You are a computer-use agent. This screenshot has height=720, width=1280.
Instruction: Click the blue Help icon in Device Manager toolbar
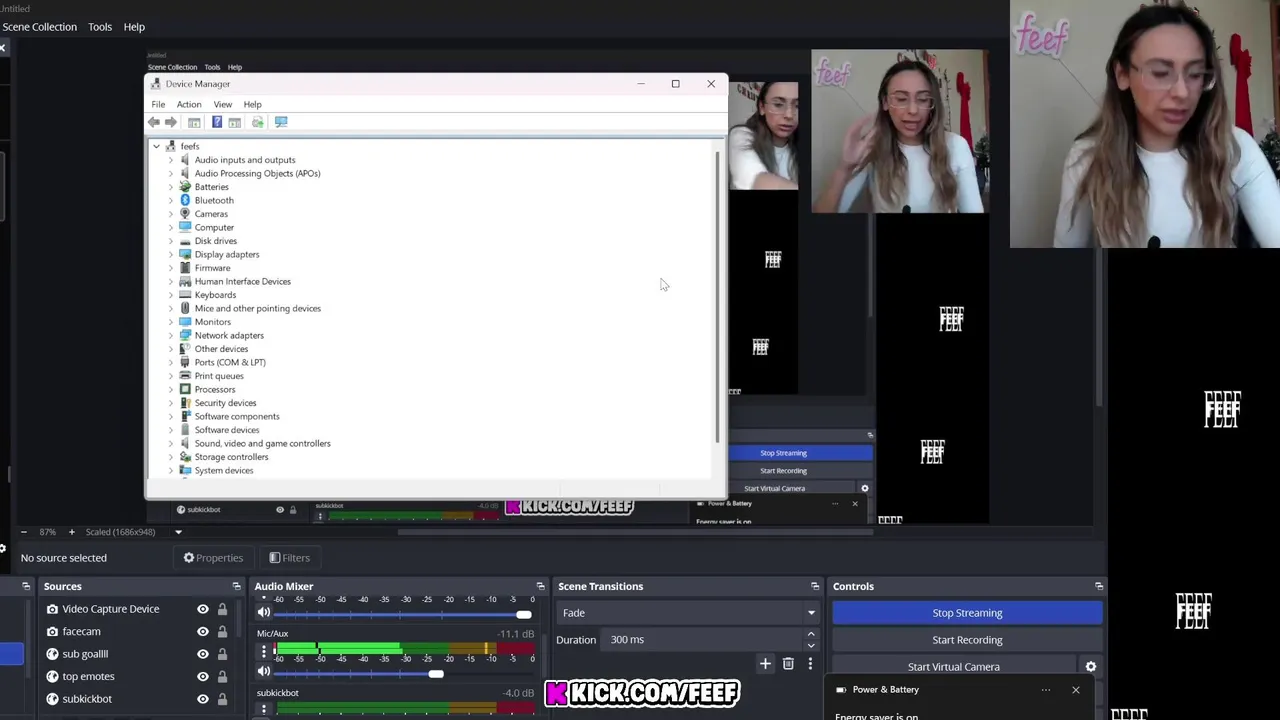tap(217, 122)
